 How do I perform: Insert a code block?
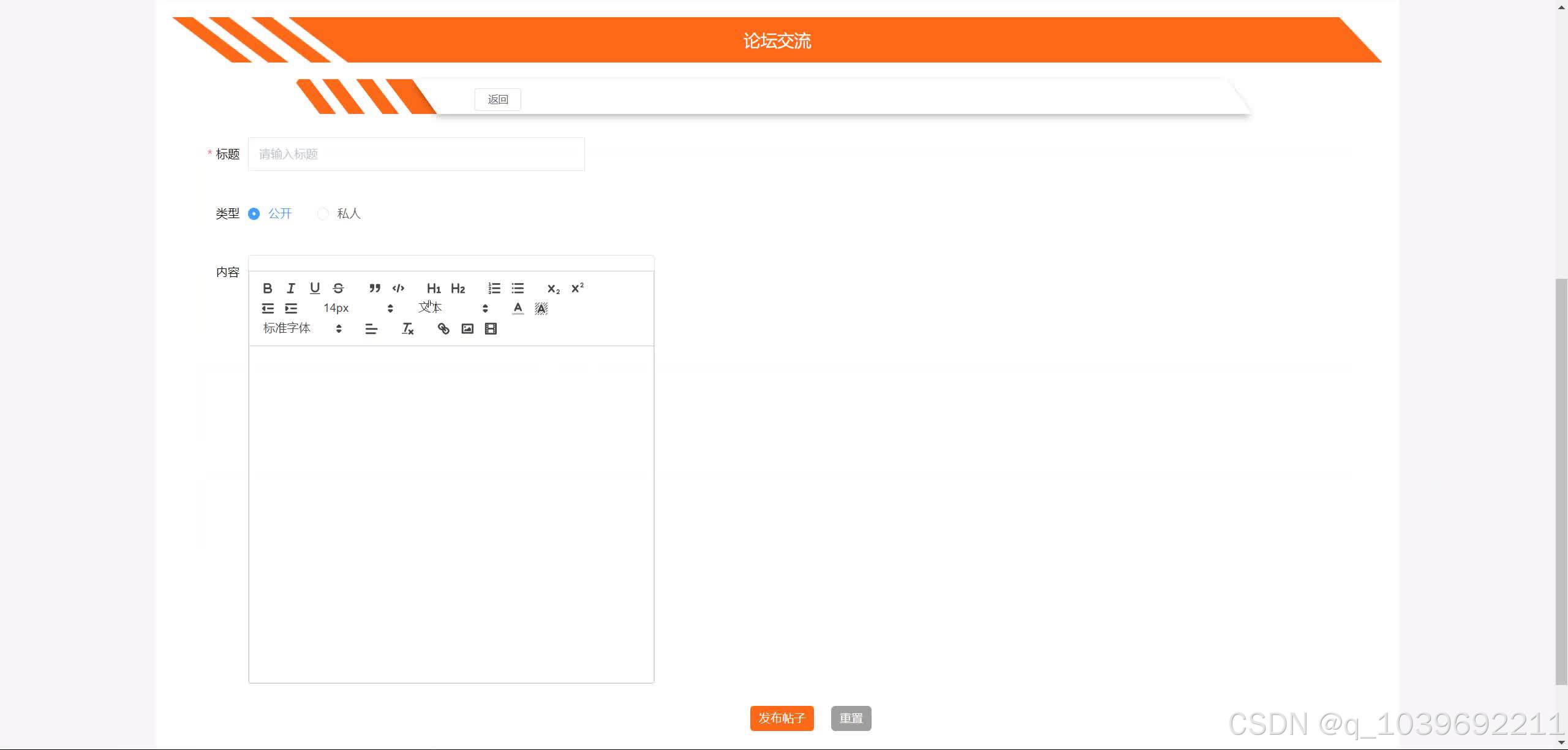coord(398,288)
